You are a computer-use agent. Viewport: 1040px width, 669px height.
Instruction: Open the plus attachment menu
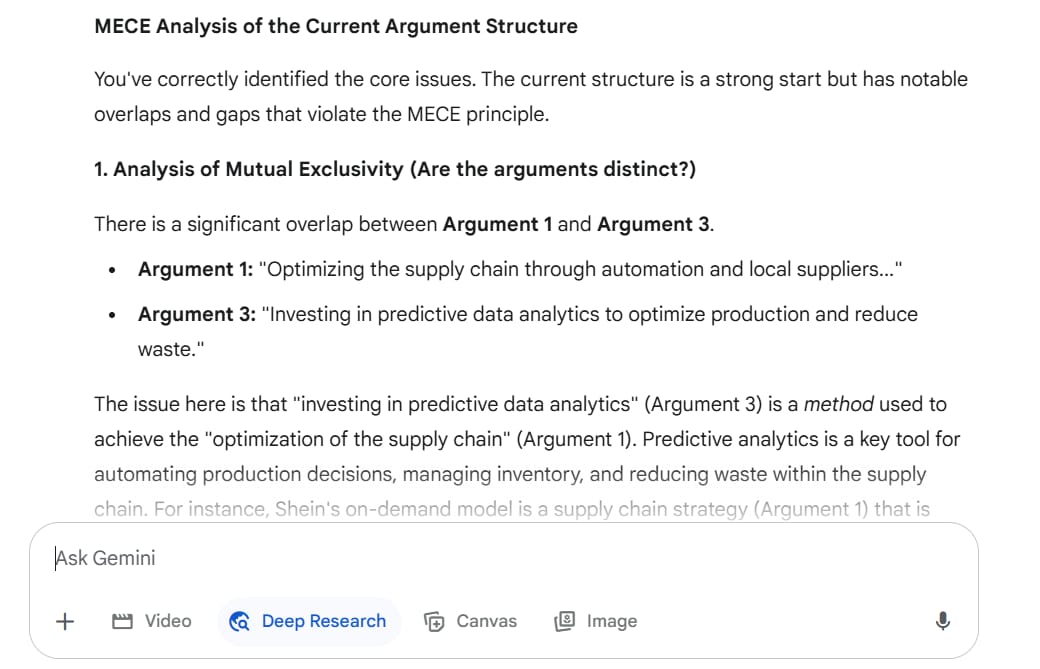65,621
